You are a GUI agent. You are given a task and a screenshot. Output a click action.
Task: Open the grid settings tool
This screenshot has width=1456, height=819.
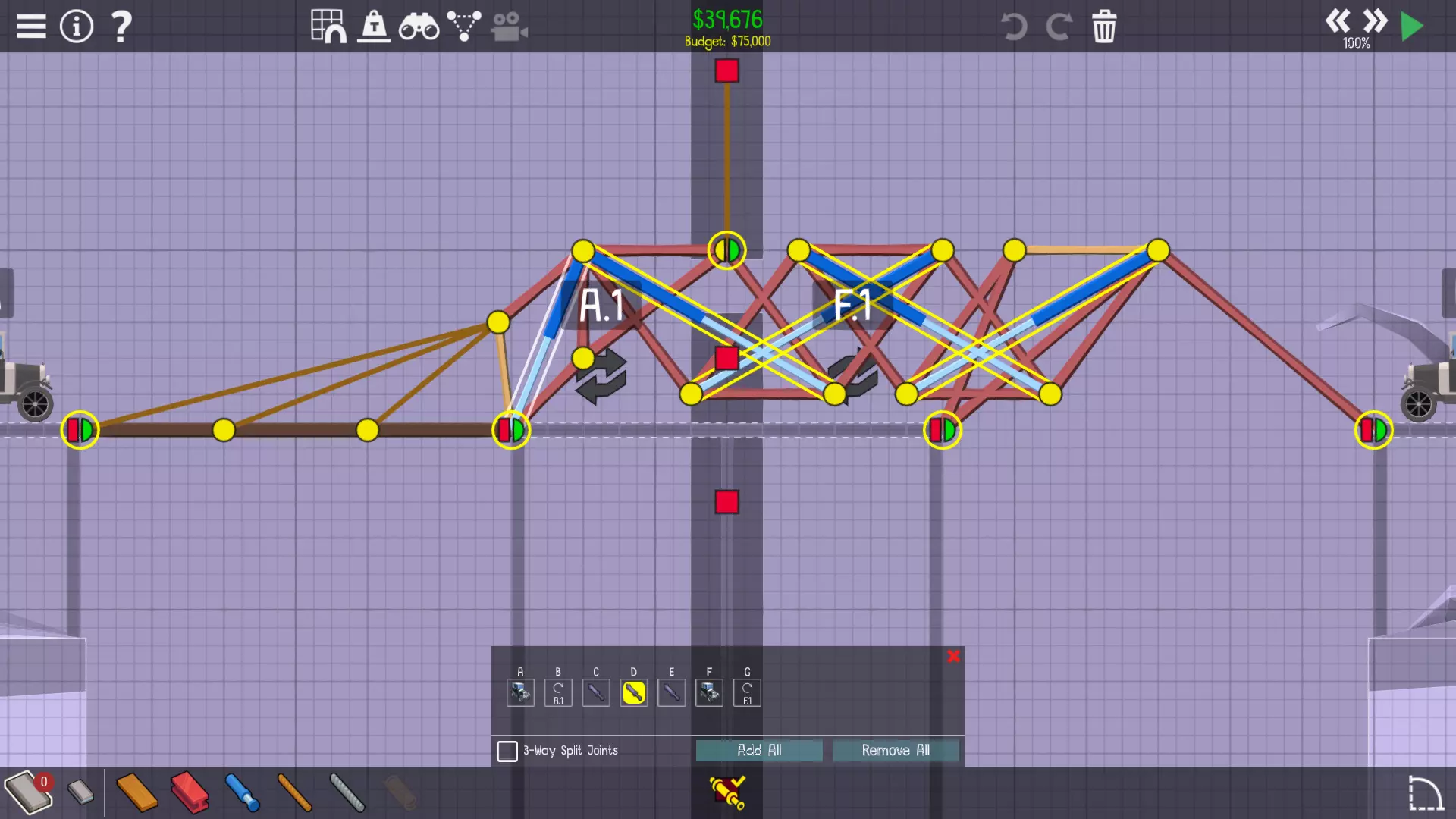tap(328, 27)
